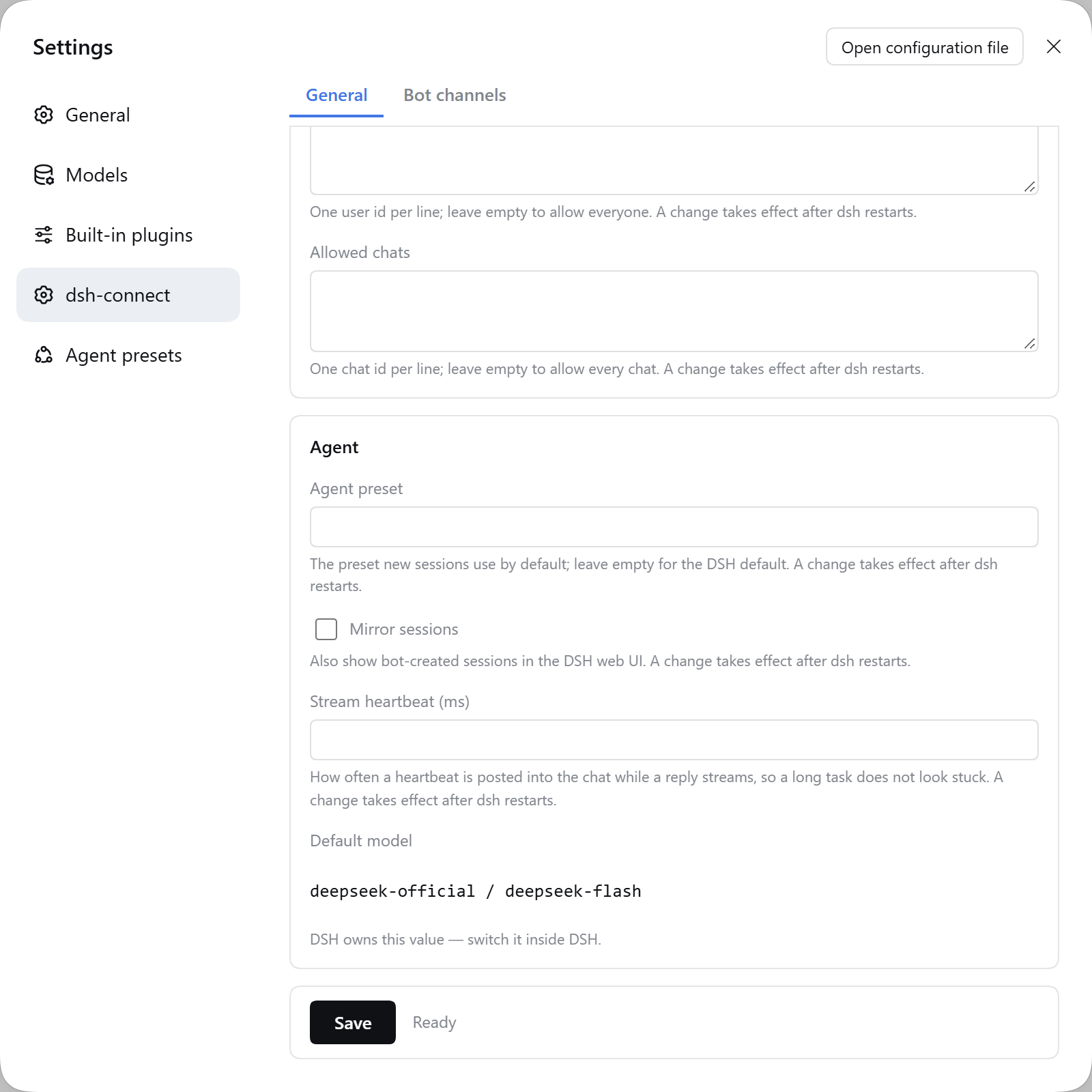This screenshot has width=1092, height=1092.
Task: Click the Models database icon
Action: click(x=44, y=175)
